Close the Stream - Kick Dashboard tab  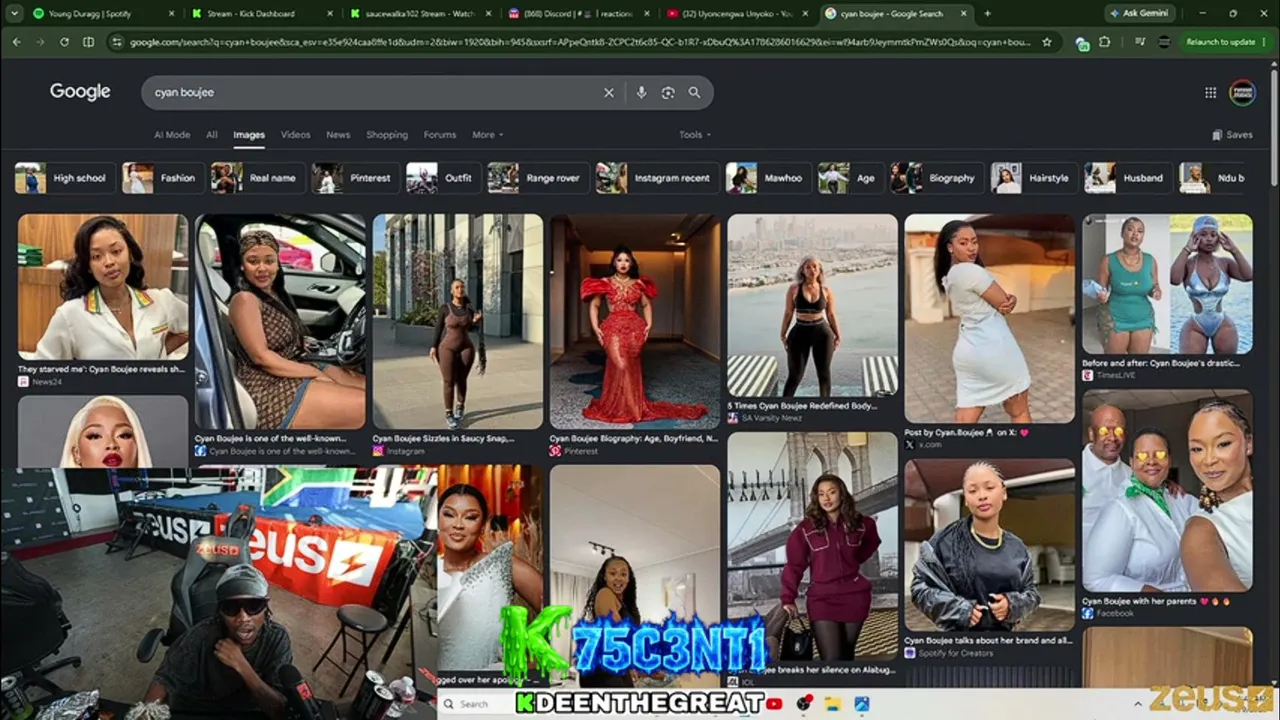pyautogui.click(x=331, y=13)
